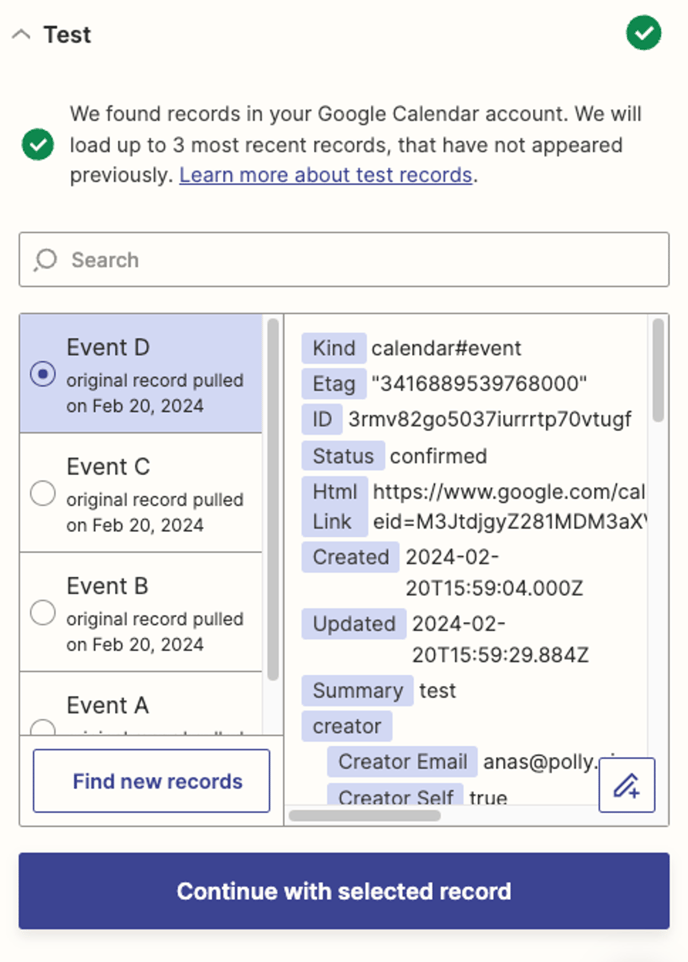Click the green success checkmark beside the message
Viewport: 688px width, 962px height.
point(38,145)
